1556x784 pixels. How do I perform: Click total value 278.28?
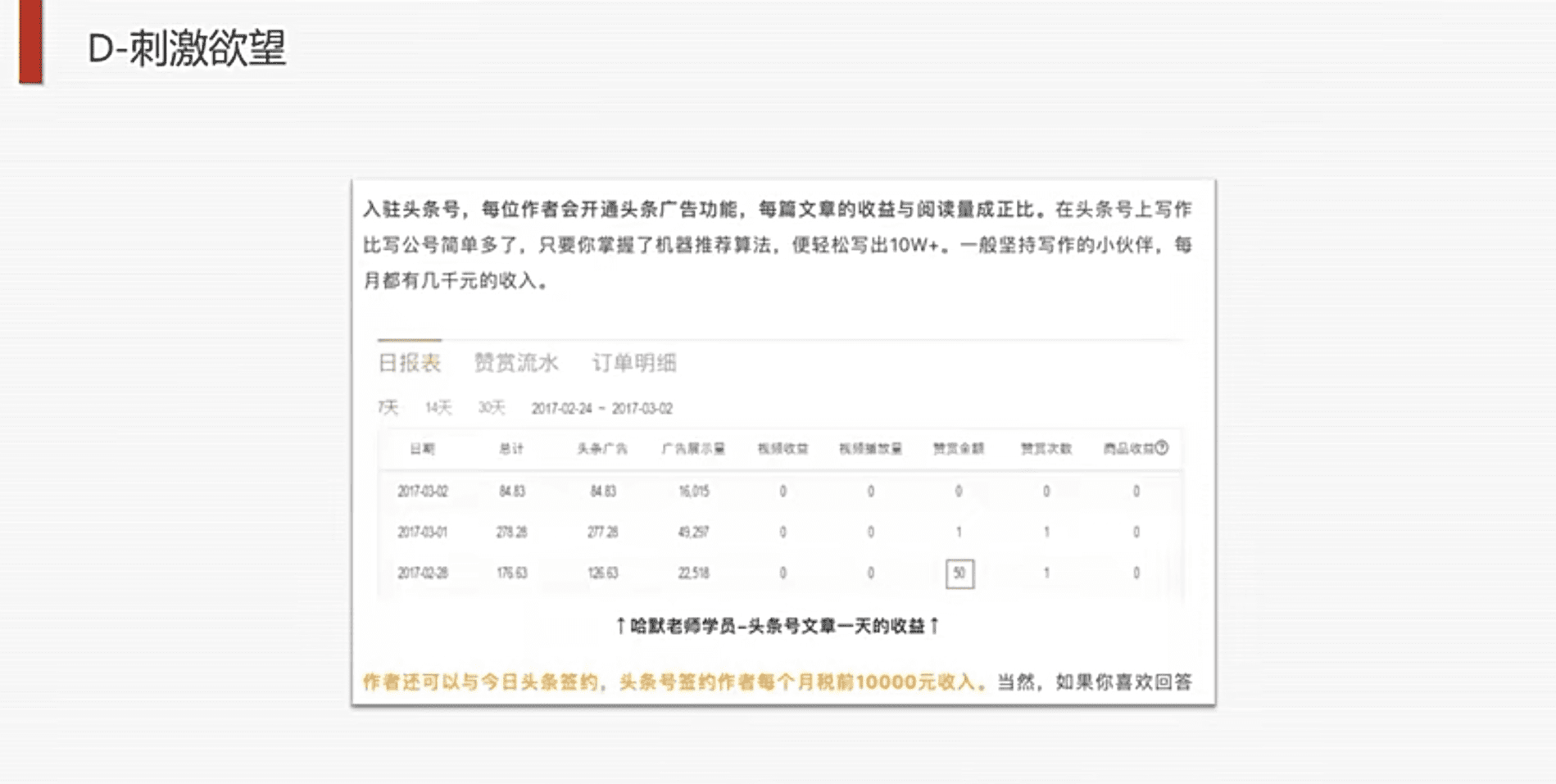click(511, 532)
